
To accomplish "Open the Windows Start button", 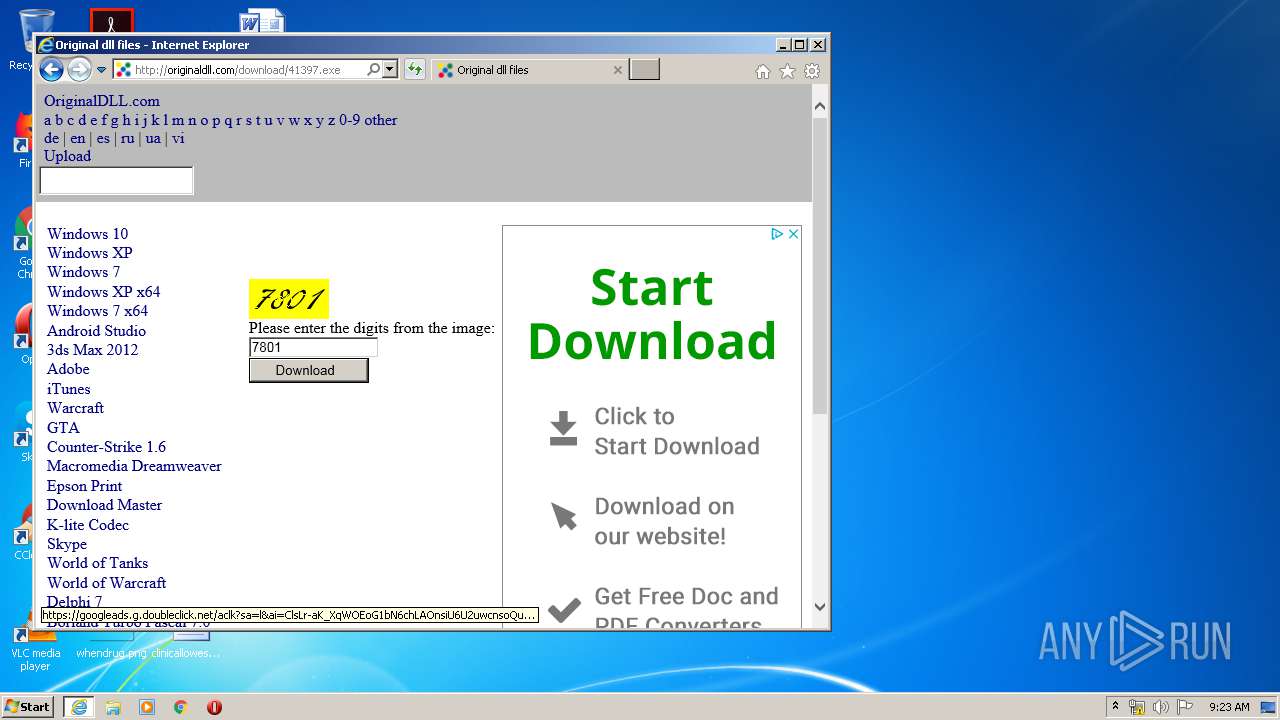I will [x=28, y=706].
